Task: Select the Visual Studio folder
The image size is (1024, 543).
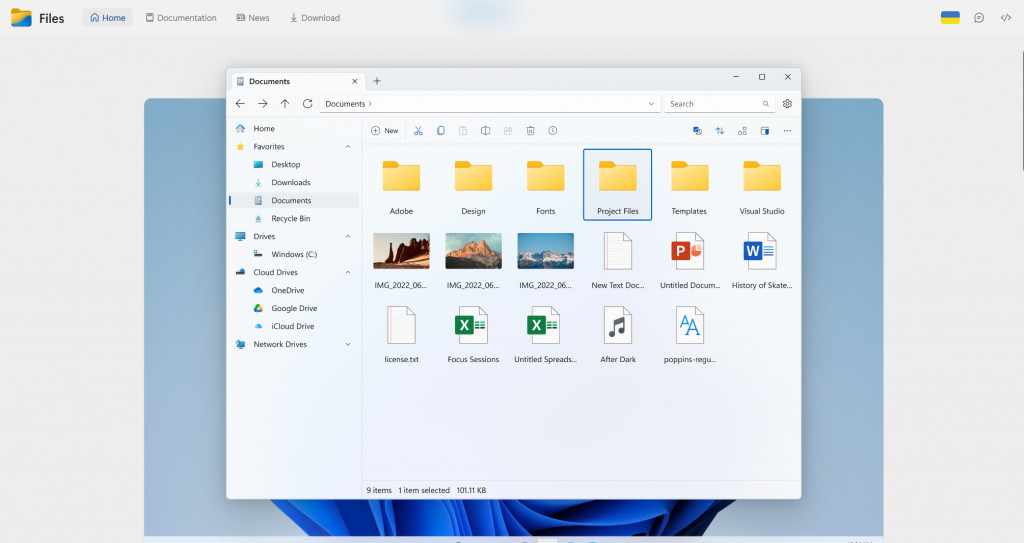Action: tap(761, 186)
